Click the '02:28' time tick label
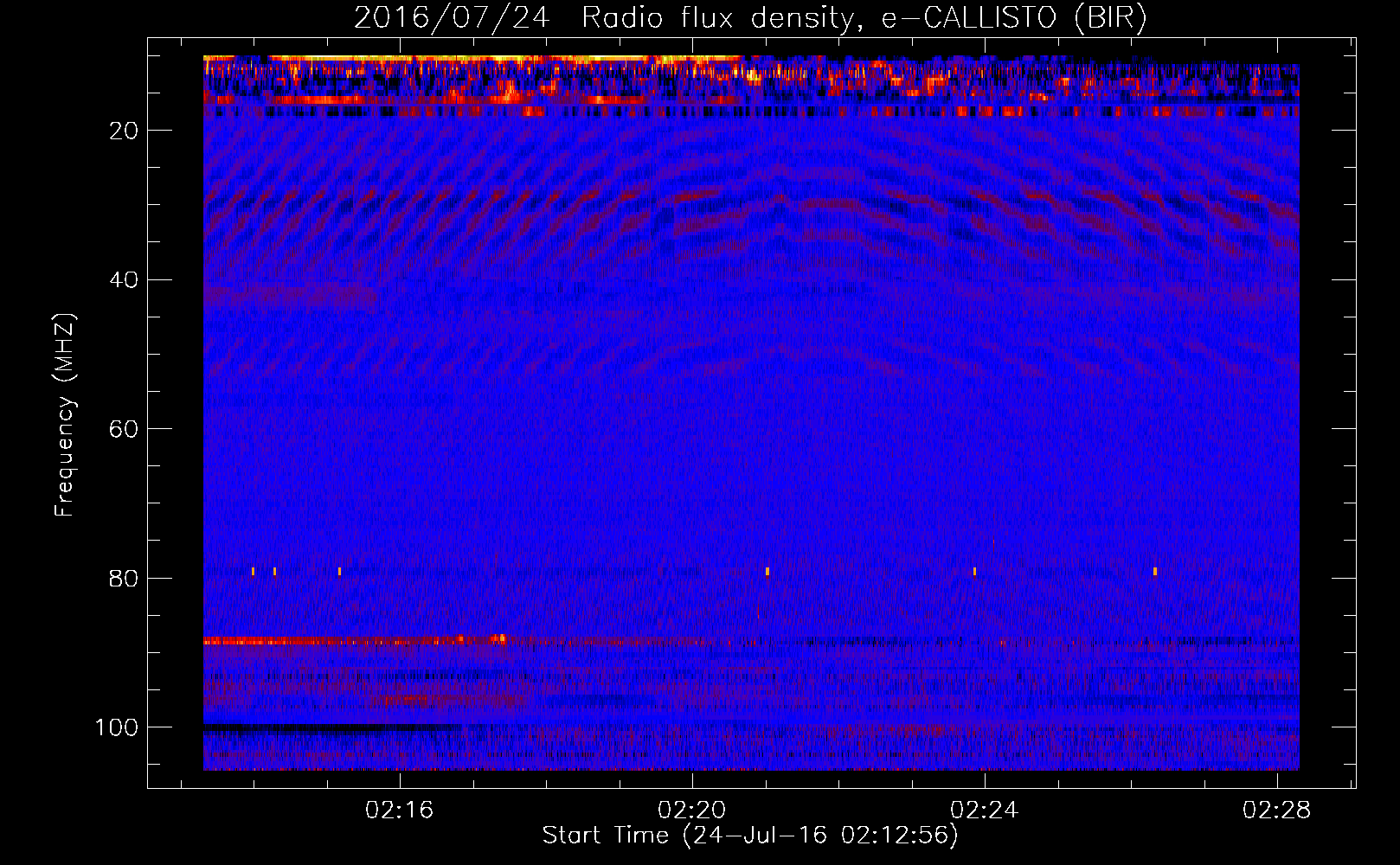 [1277, 811]
